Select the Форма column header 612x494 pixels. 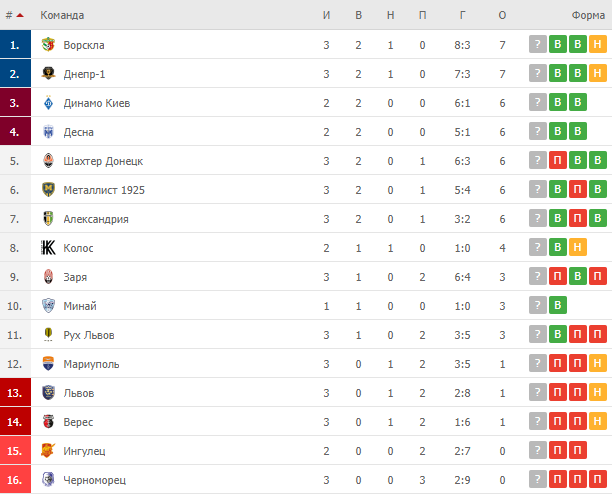coord(588,15)
